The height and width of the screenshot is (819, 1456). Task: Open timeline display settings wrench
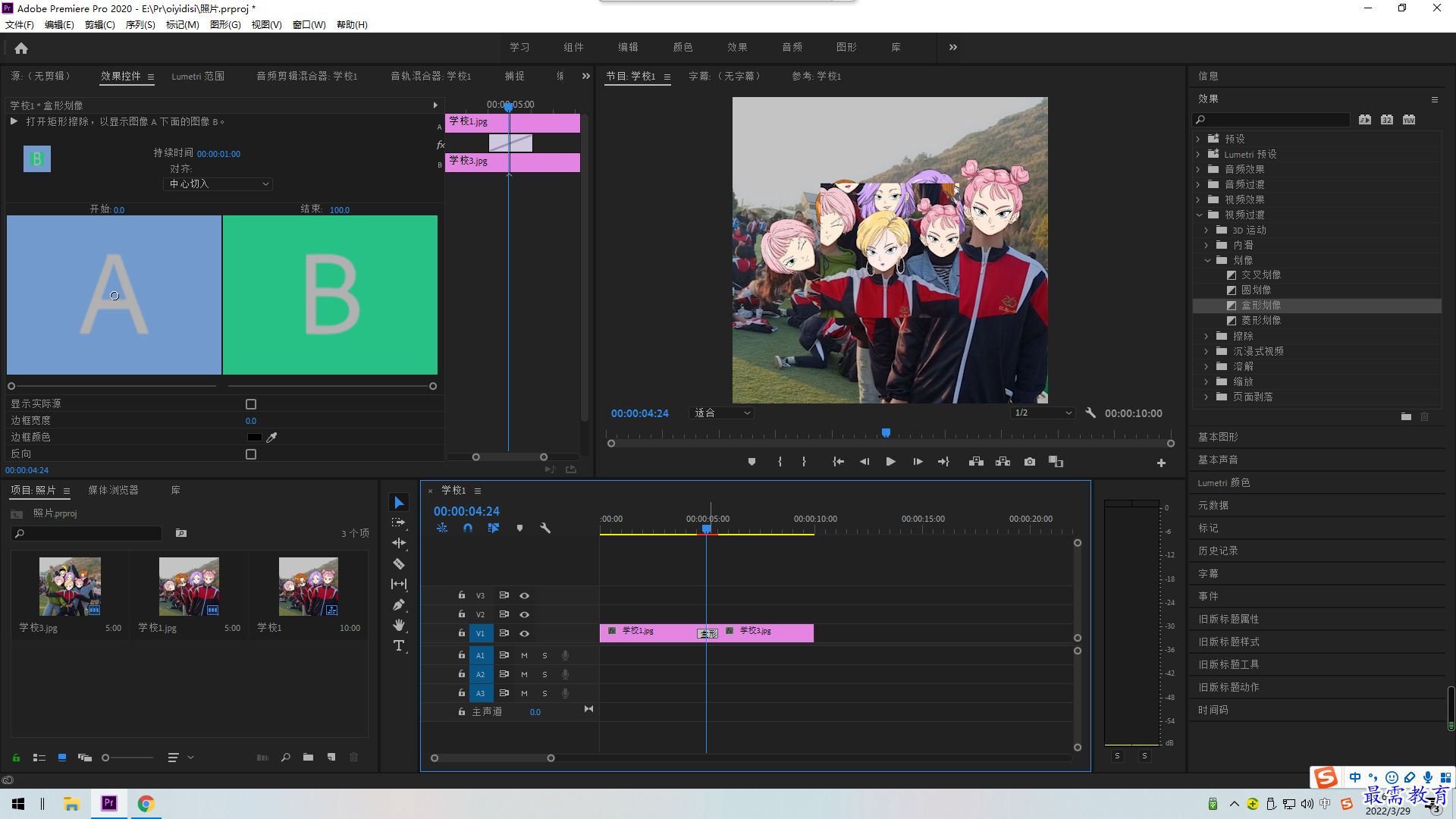pyautogui.click(x=545, y=528)
